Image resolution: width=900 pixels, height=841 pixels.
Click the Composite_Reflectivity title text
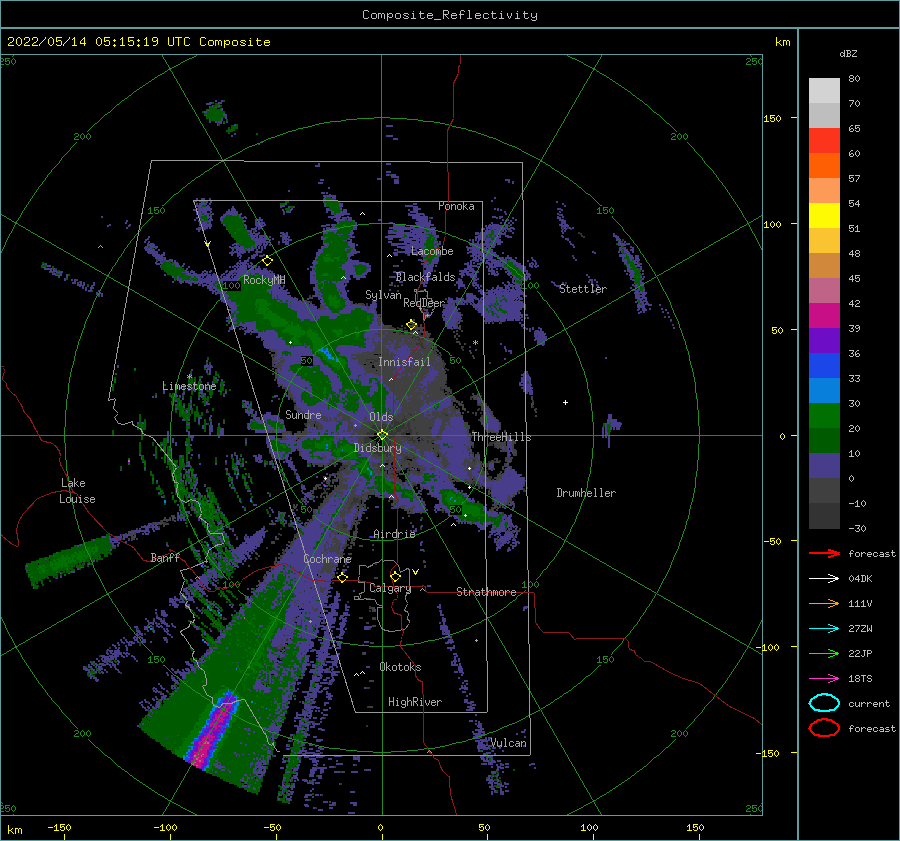click(449, 15)
